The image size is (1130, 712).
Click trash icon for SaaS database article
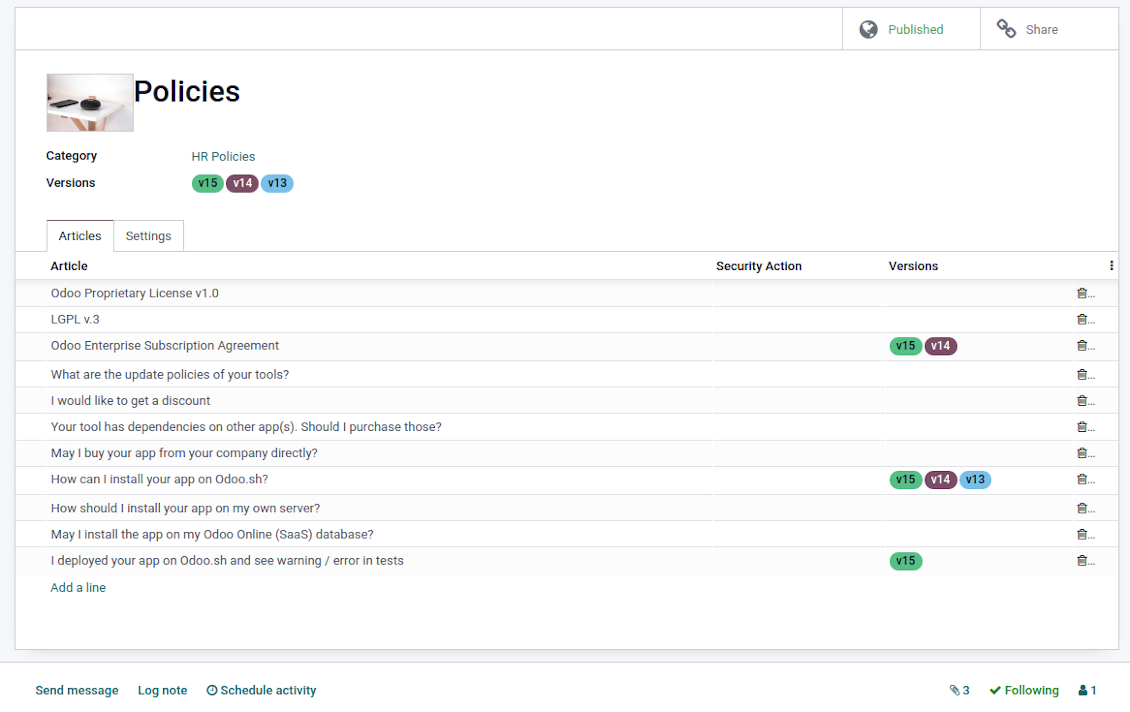click(x=1082, y=535)
